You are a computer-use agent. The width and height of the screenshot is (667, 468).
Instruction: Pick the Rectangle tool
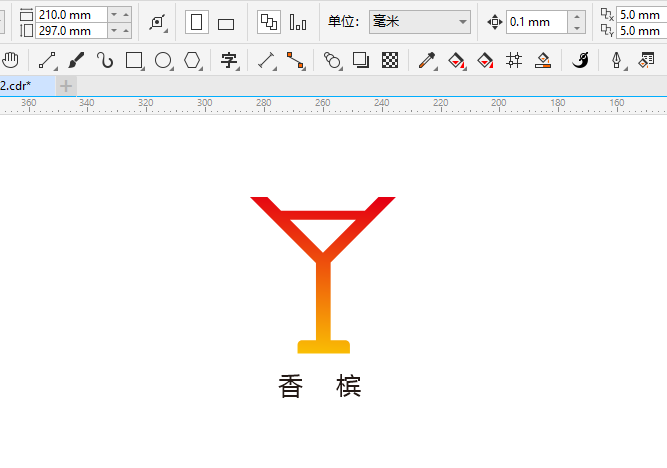pos(134,60)
